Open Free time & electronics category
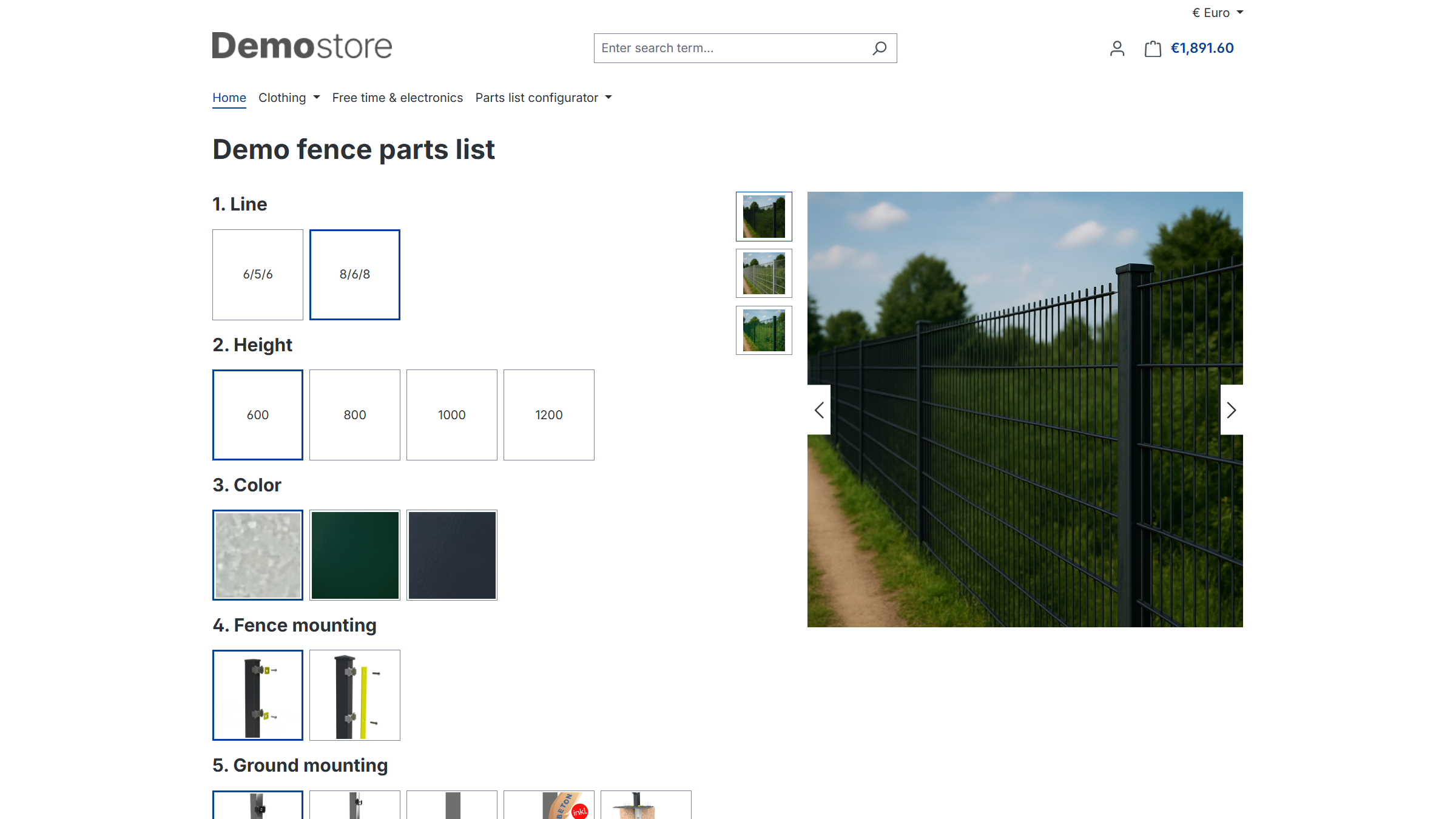Image resolution: width=1456 pixels, height=819 pixels. click(397, 98)
